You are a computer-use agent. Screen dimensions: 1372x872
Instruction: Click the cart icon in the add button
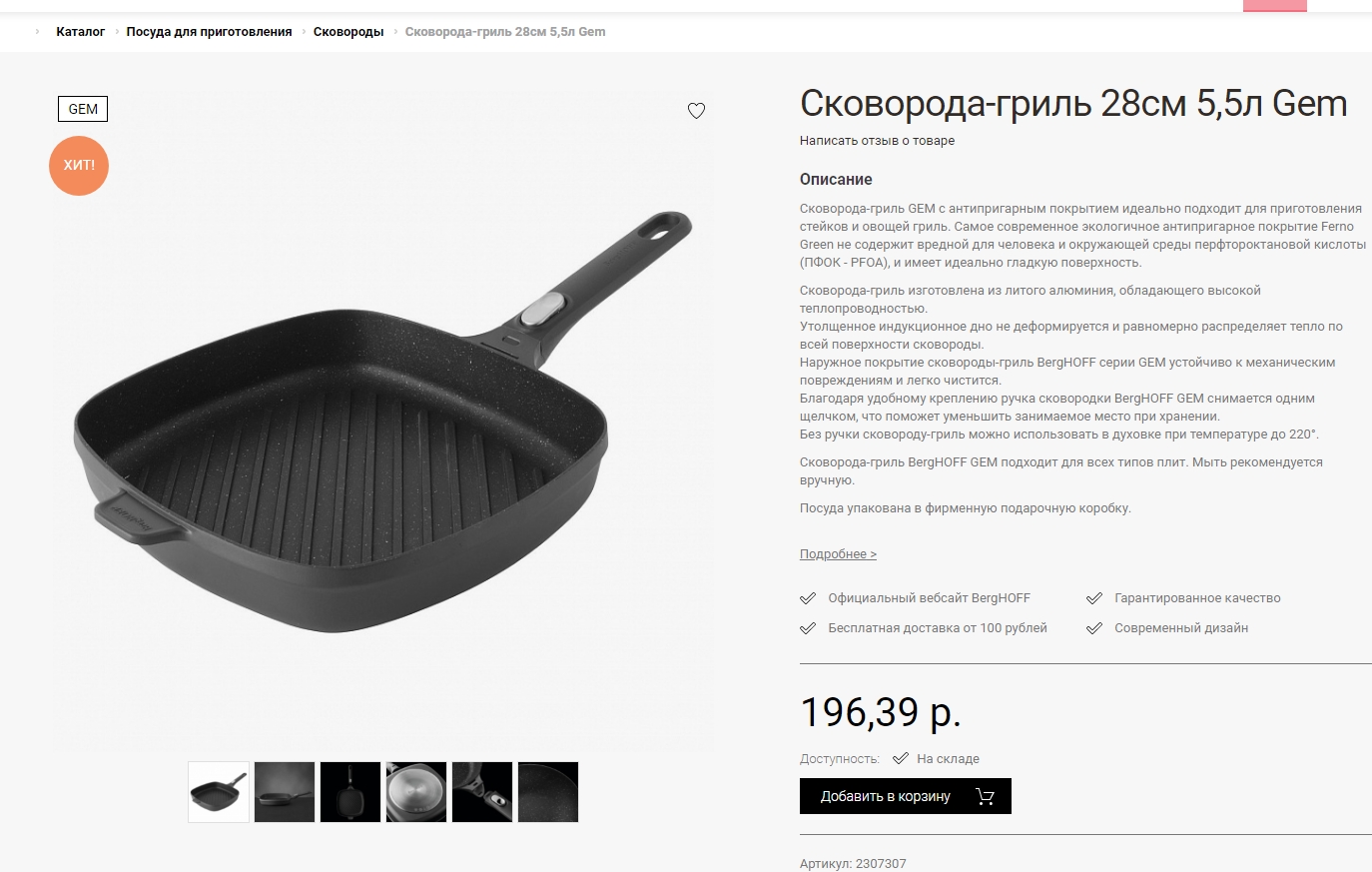point(986,796)
